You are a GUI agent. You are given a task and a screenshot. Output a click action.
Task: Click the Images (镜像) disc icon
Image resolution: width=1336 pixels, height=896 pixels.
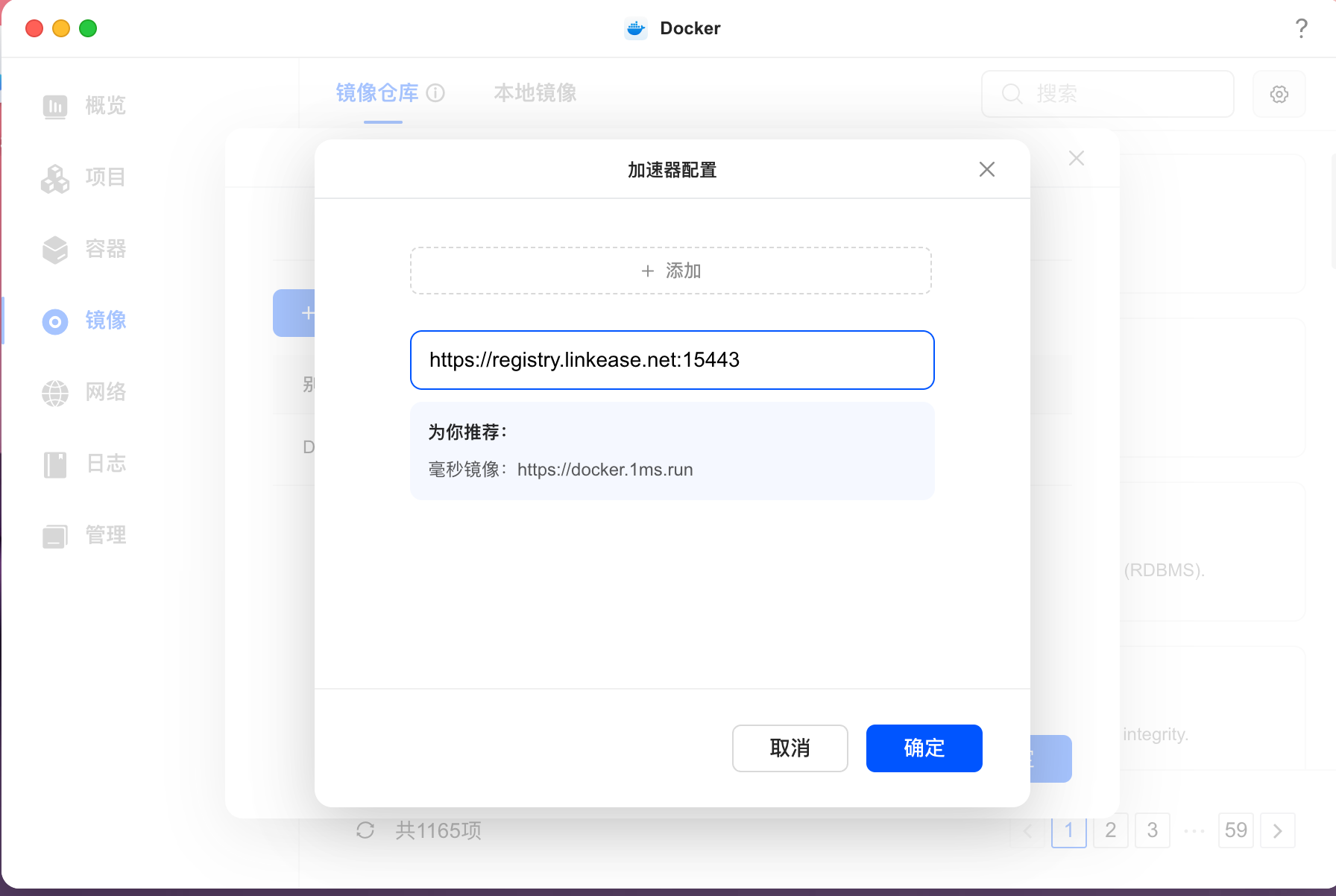coord(55,321)
